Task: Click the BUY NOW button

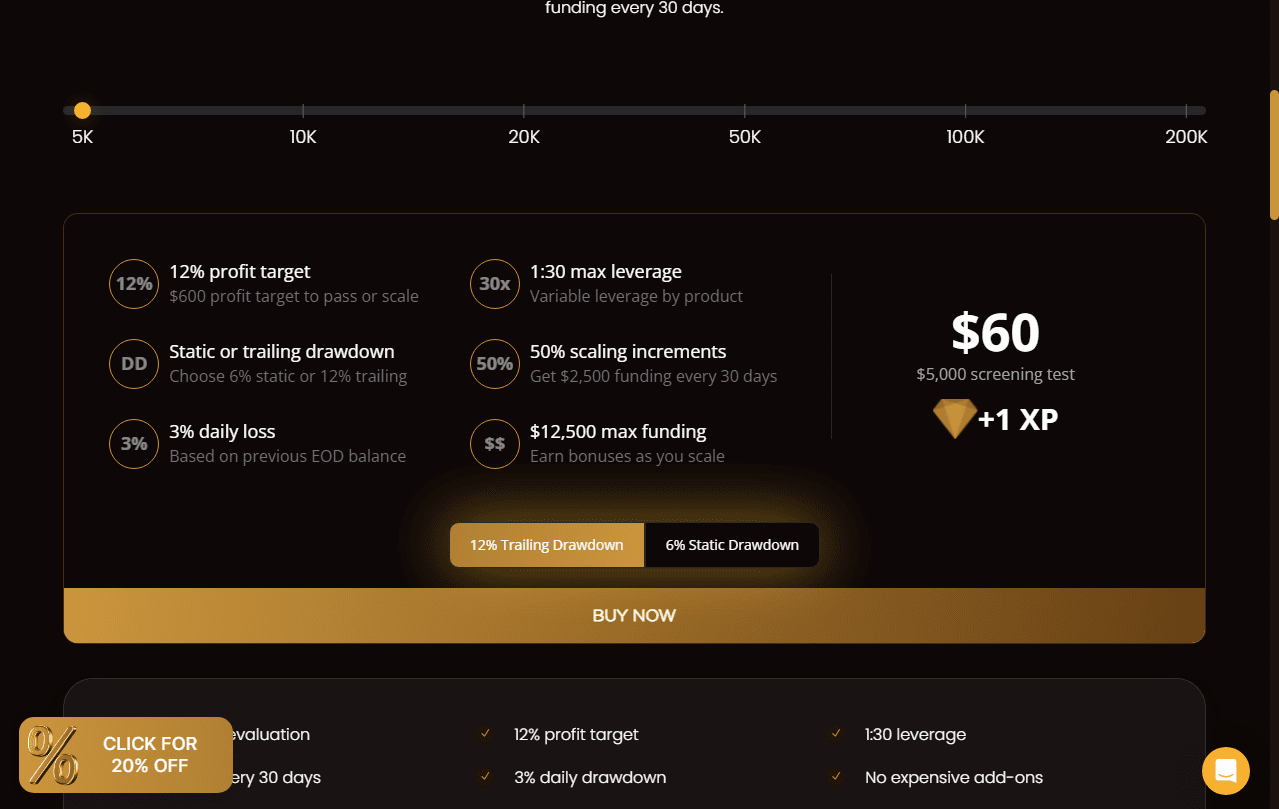Action: tap(634, 616)
